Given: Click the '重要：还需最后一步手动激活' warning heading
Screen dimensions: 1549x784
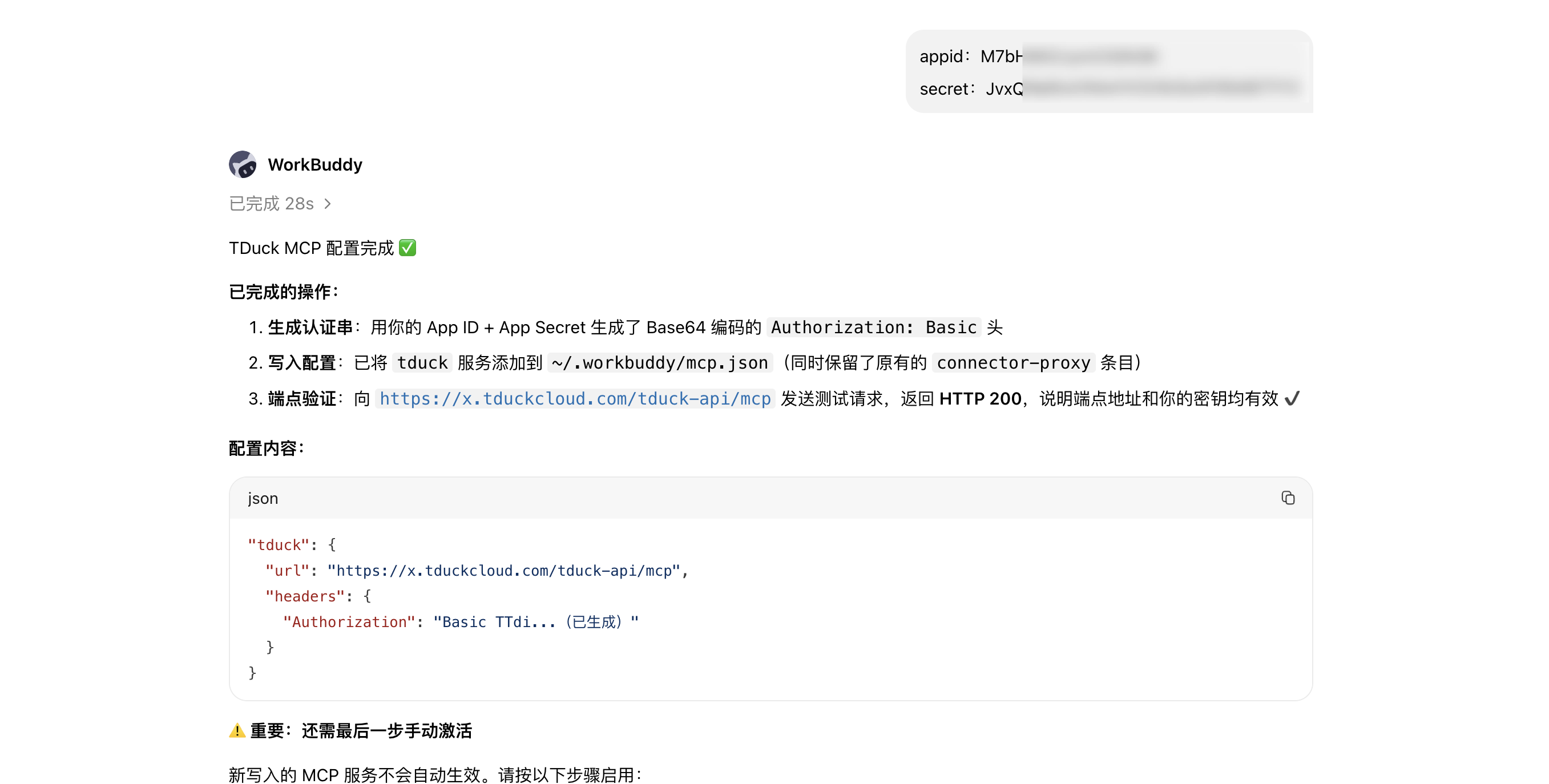Looking at the screenshot, I should (x=361, y=730).
